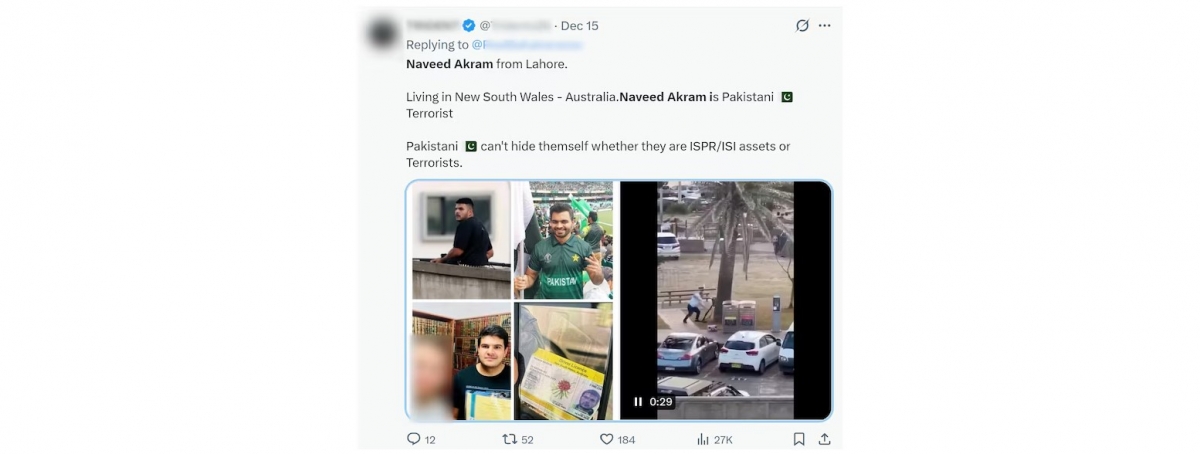Like the post with the heart icon
Screen dimensions: 1200x454
(x=606, y=439)
